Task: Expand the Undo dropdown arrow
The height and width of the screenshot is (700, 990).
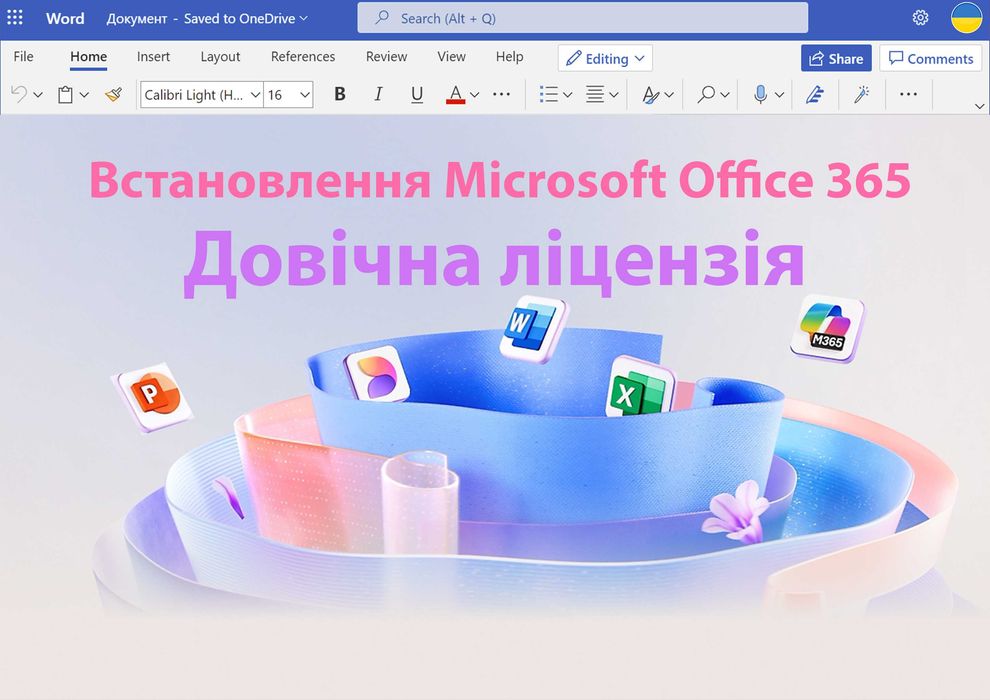Action: coord(38,95)
